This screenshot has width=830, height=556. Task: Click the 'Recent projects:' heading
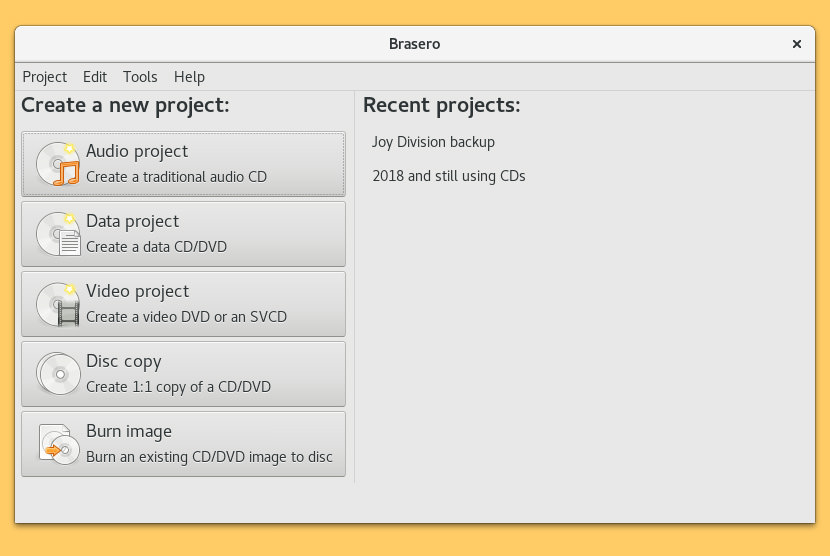click(x=441, y=105)
